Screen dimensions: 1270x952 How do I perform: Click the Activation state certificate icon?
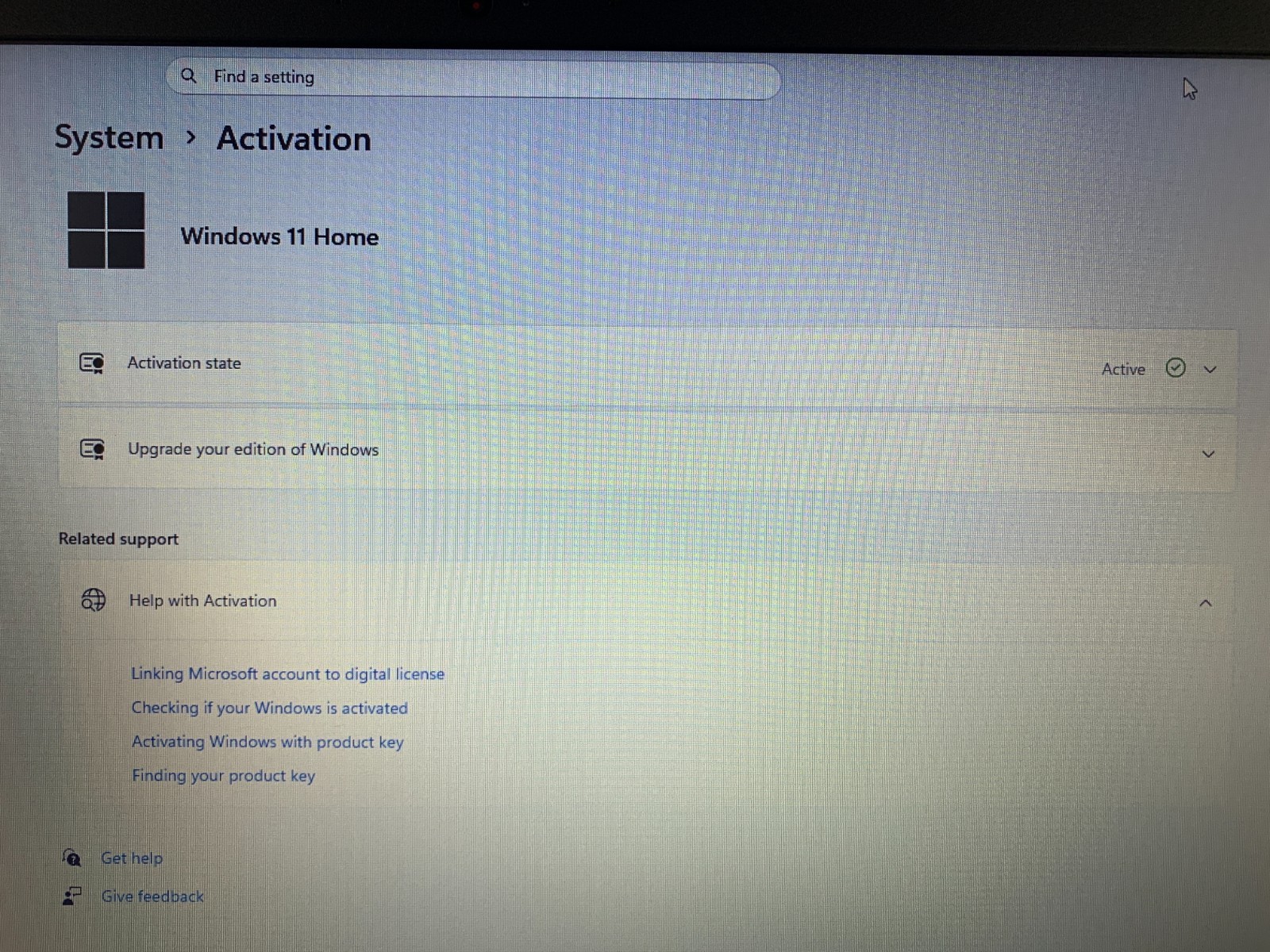click(x=92, y=363)
